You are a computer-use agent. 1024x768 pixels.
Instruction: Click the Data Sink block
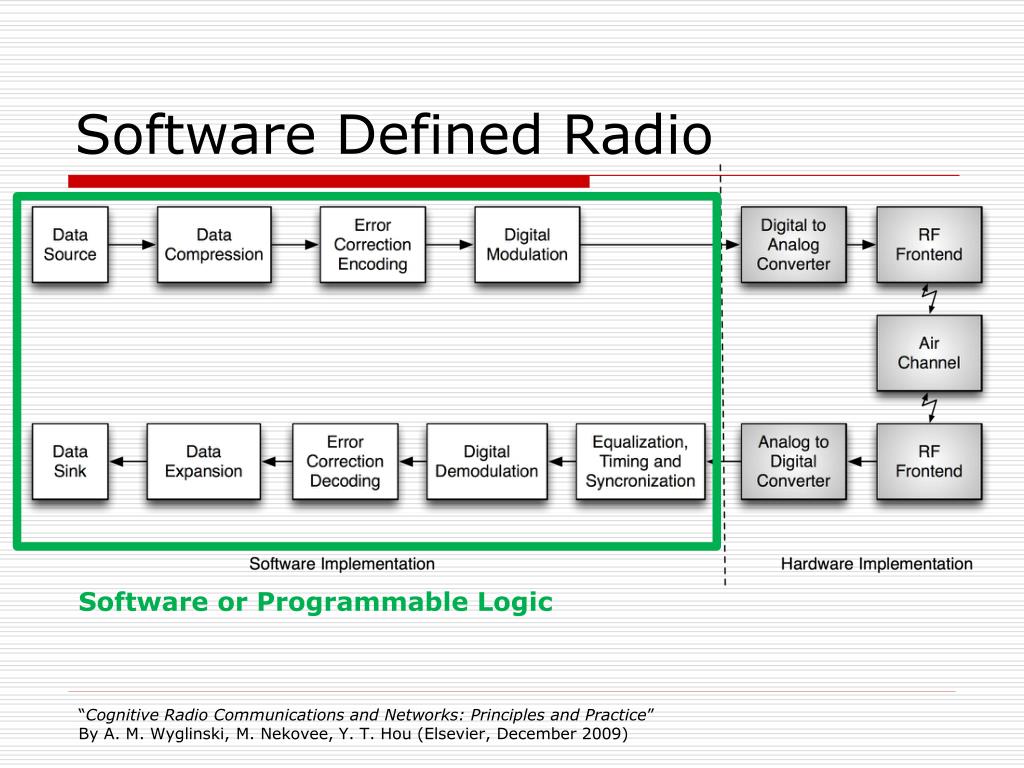click(x=70, y=462)
